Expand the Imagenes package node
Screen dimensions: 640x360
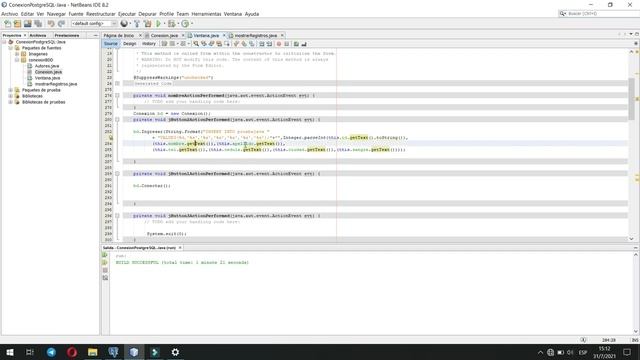(17, 54)
